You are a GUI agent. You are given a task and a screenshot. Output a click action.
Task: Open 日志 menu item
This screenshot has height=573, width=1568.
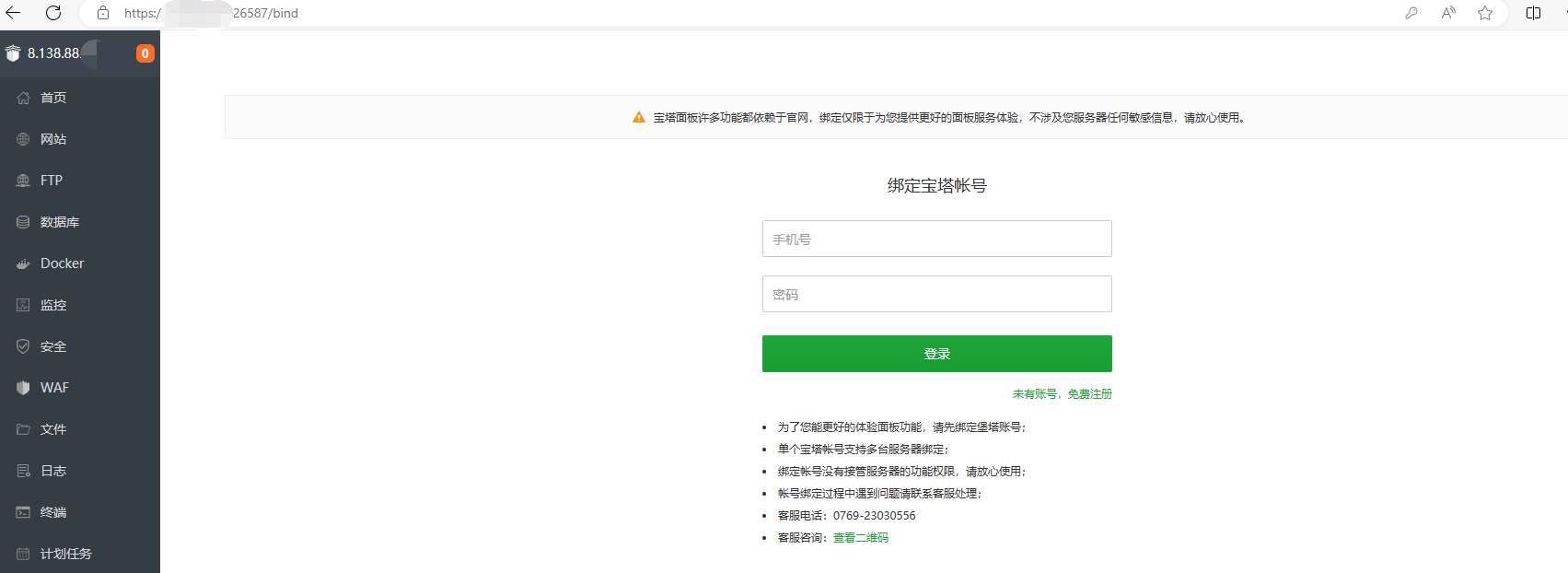(x=80, y=471)
